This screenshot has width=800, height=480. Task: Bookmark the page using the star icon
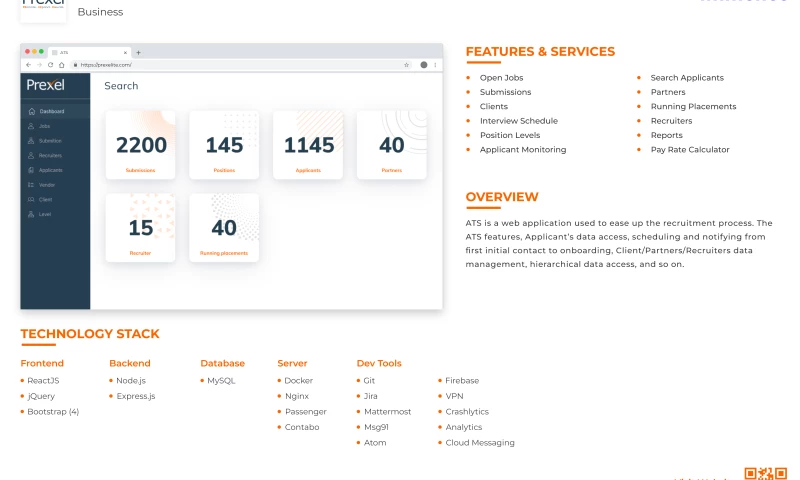(x=407, y=64)
